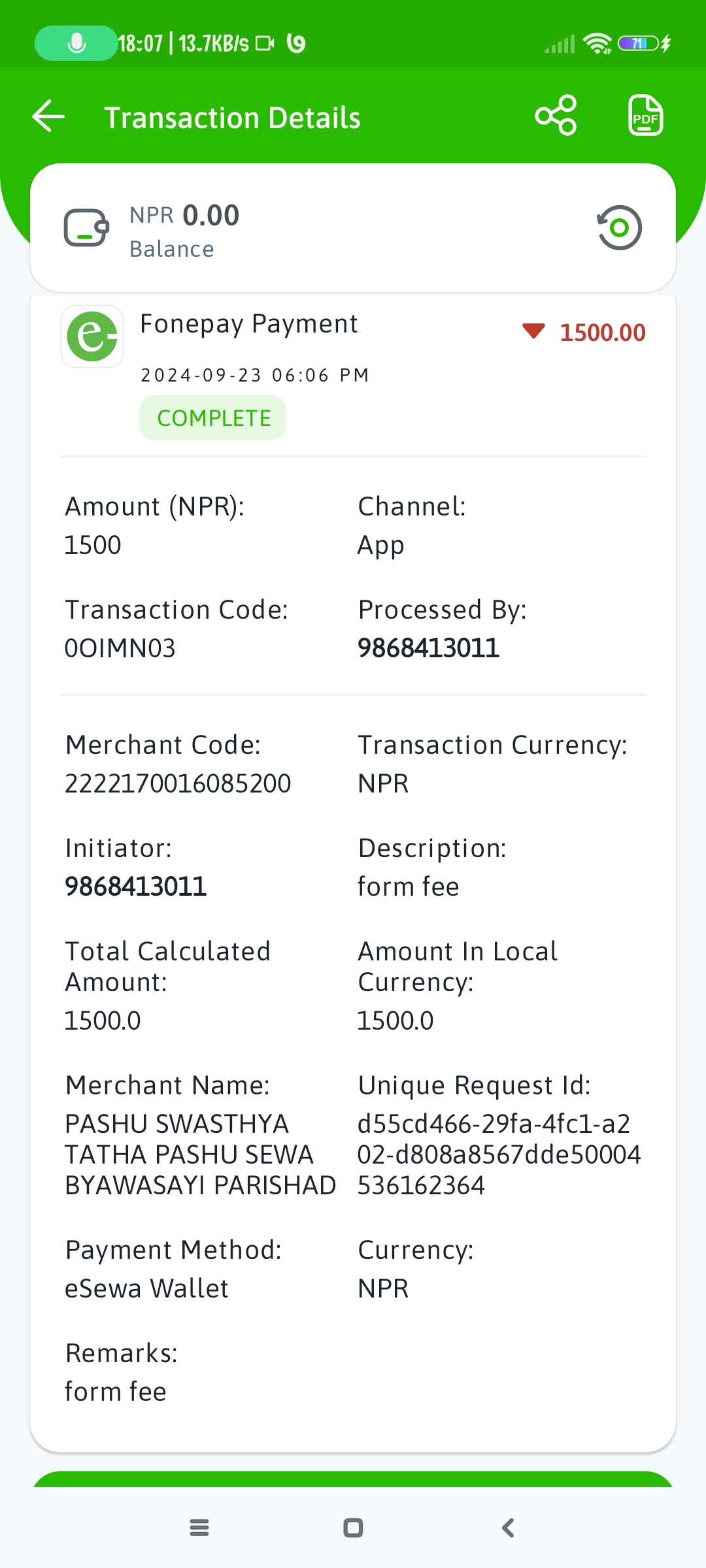Tap the red debit arrow indicator
The height and width of the screenshot is (1568, 706).
pos(533,331)
